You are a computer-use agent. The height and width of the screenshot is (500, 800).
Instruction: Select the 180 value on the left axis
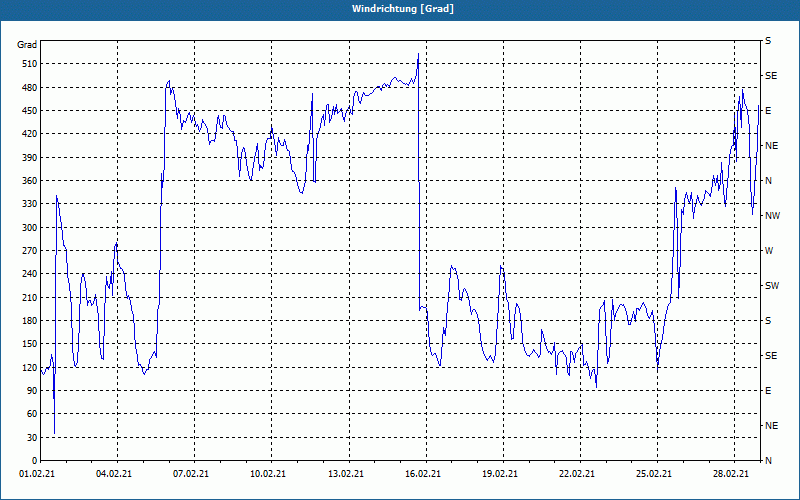tap(29, 320)
